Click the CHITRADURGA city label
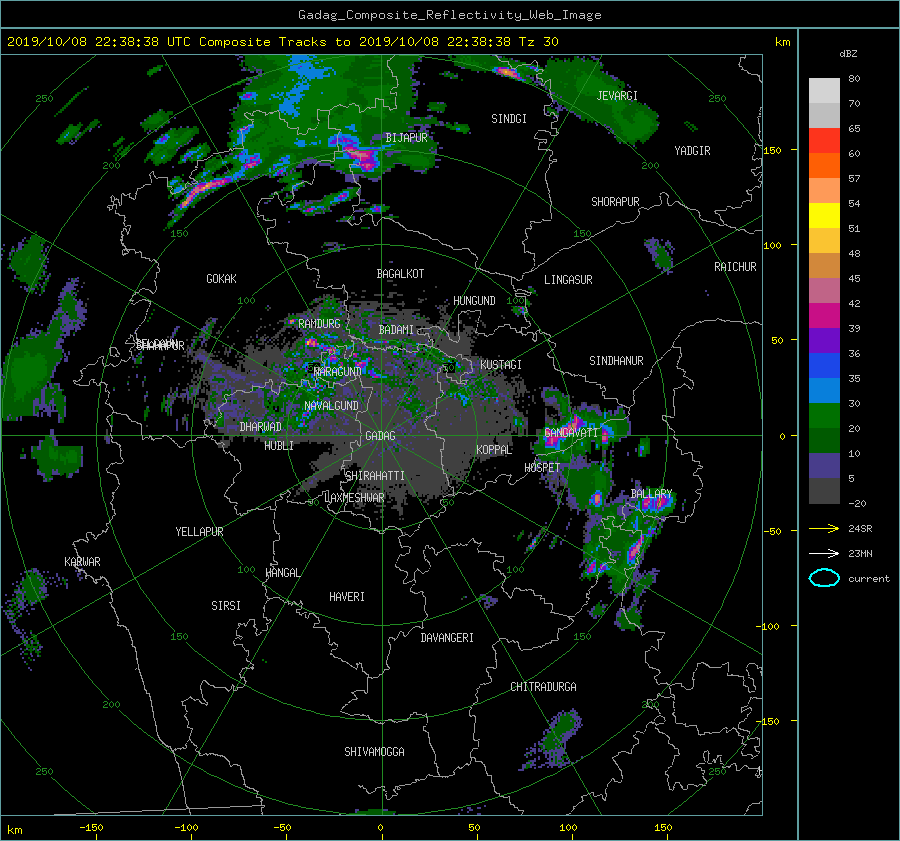The image size is (900, 841). pos(543,687)
